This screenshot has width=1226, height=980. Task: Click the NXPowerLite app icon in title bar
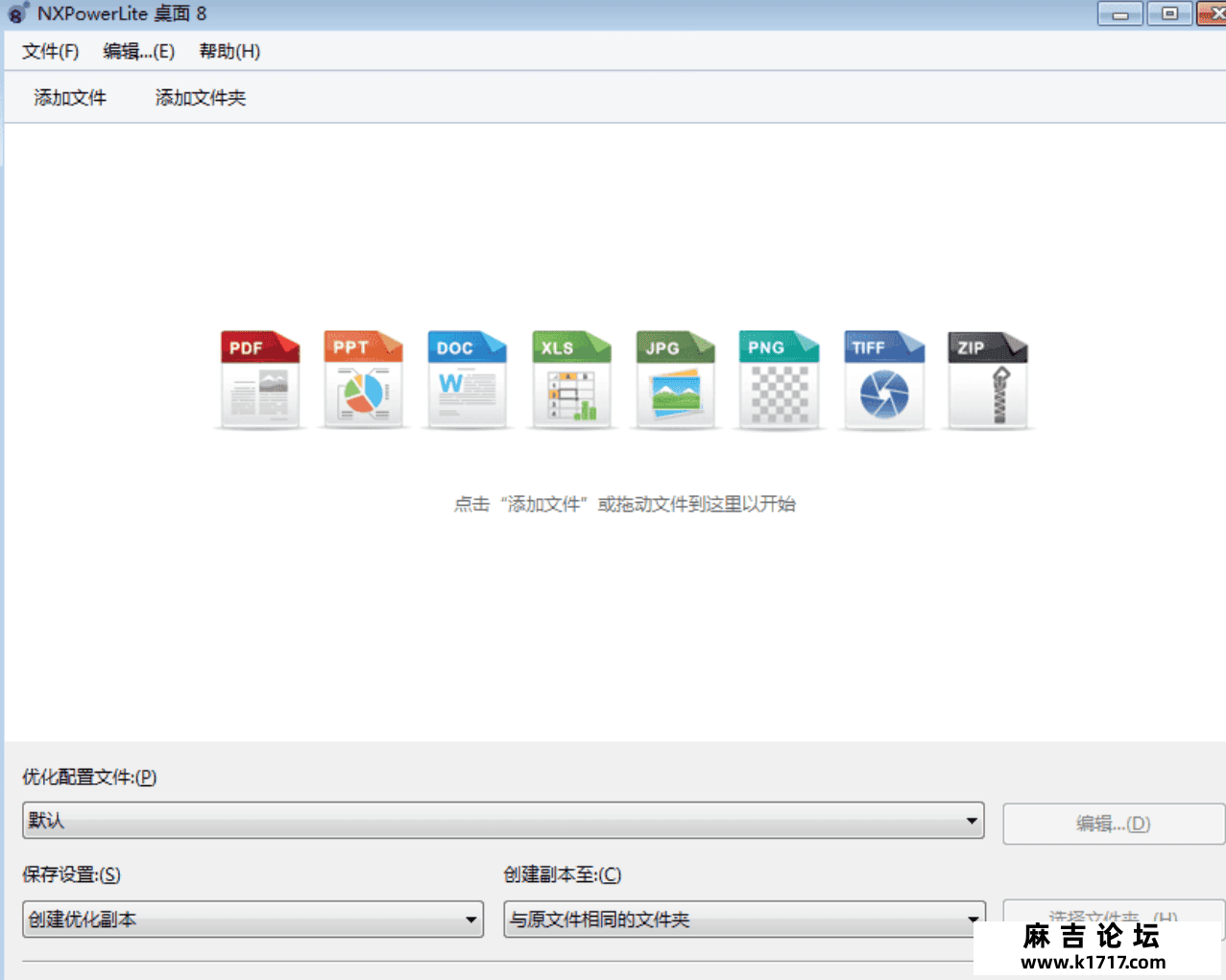tap(18, 13)
